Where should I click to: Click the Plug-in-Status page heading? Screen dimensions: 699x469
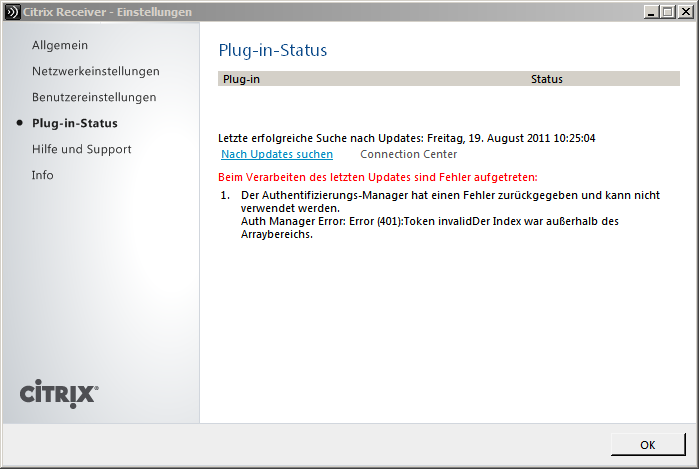point(273,50)
